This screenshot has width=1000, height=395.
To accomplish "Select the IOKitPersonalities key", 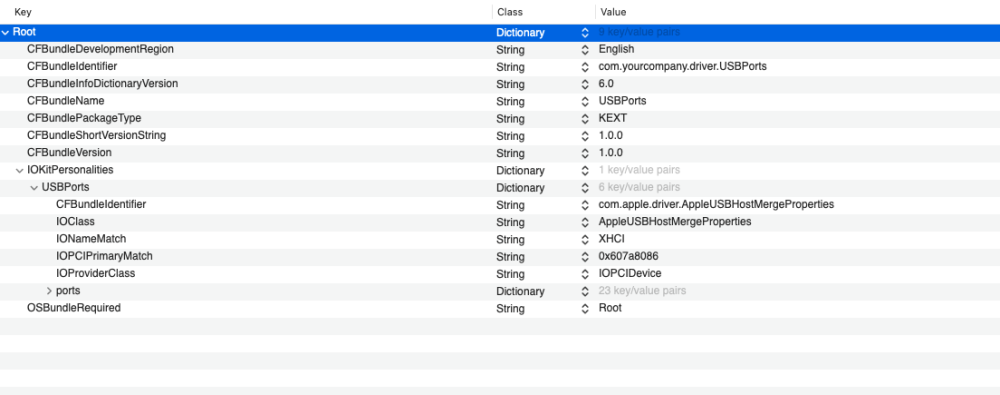I will [70, 170].
